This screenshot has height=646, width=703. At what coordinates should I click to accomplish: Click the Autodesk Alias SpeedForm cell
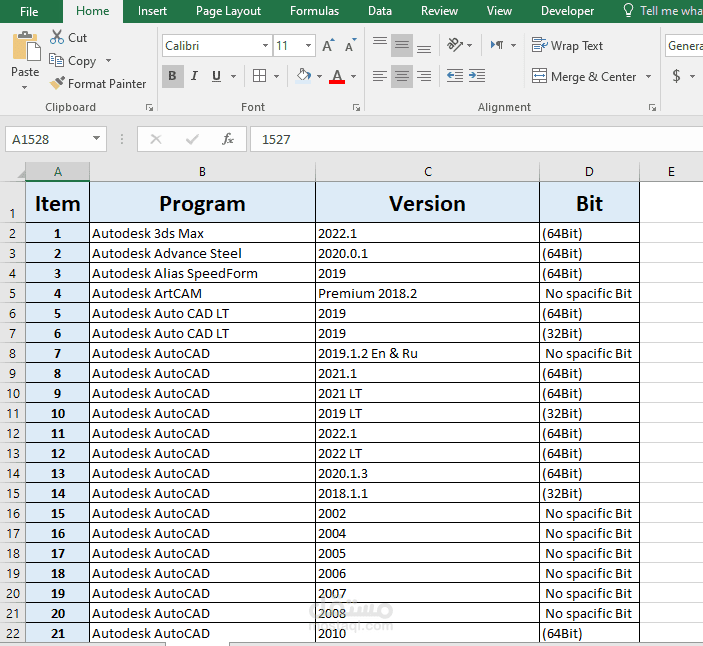(202, 273)
